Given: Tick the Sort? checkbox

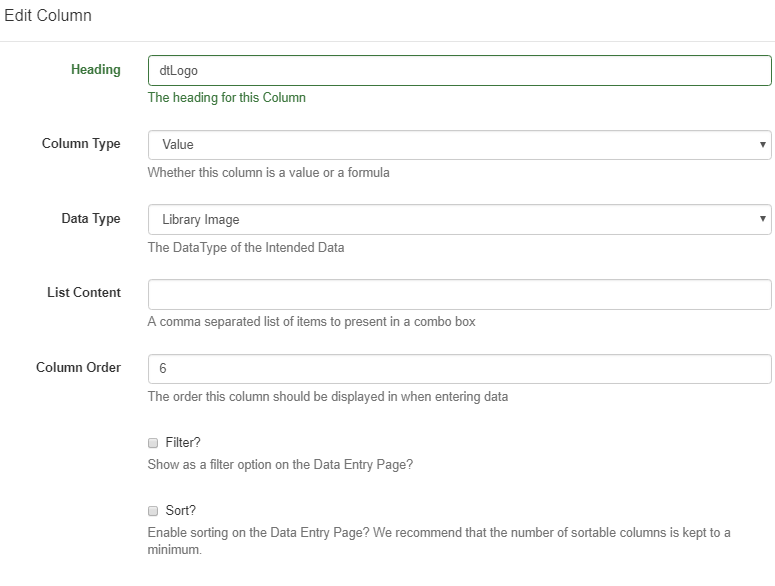Looking at the screenshot, I should [x=153, y=511].
